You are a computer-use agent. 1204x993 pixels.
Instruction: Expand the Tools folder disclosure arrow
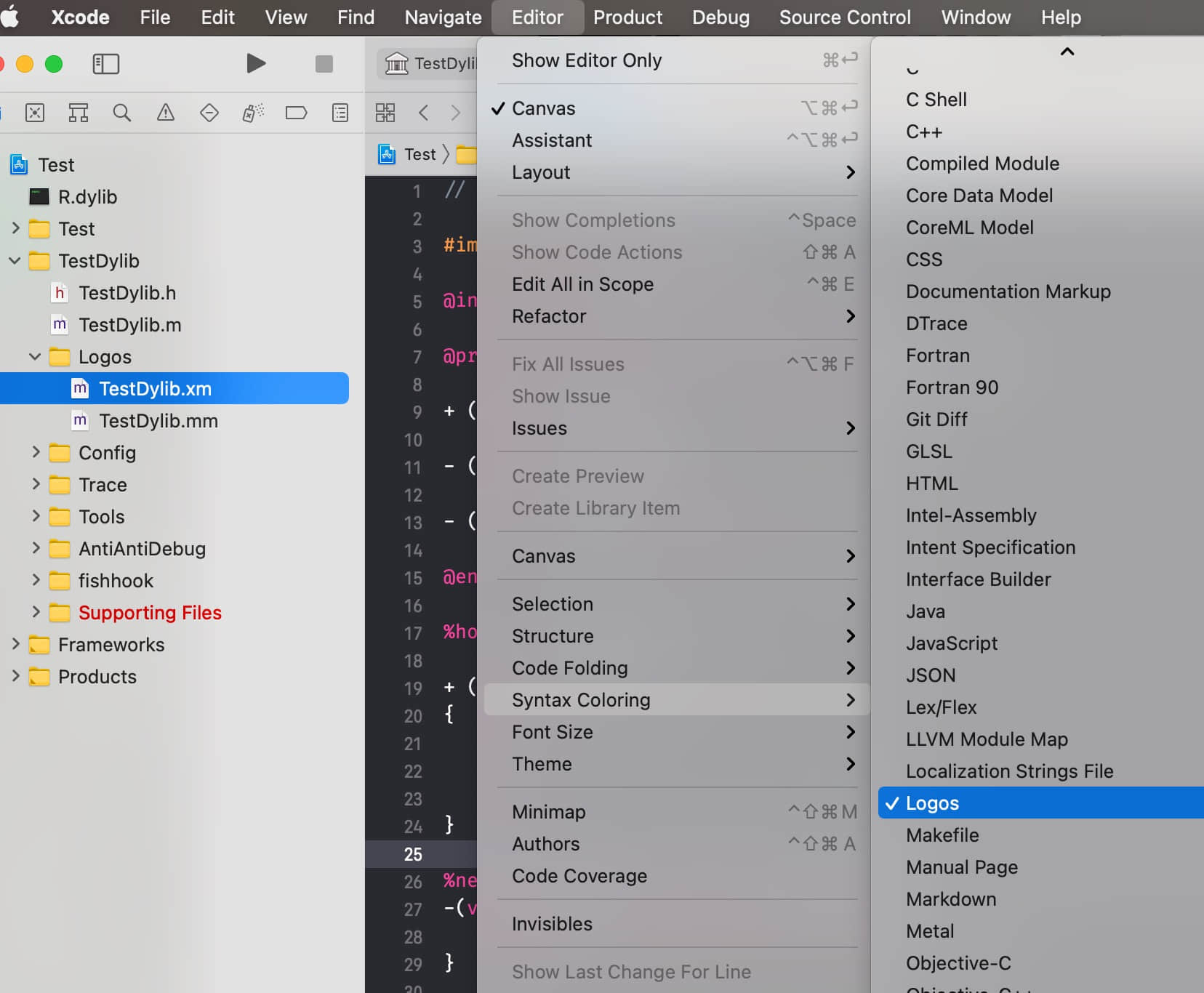click(36, 516)
